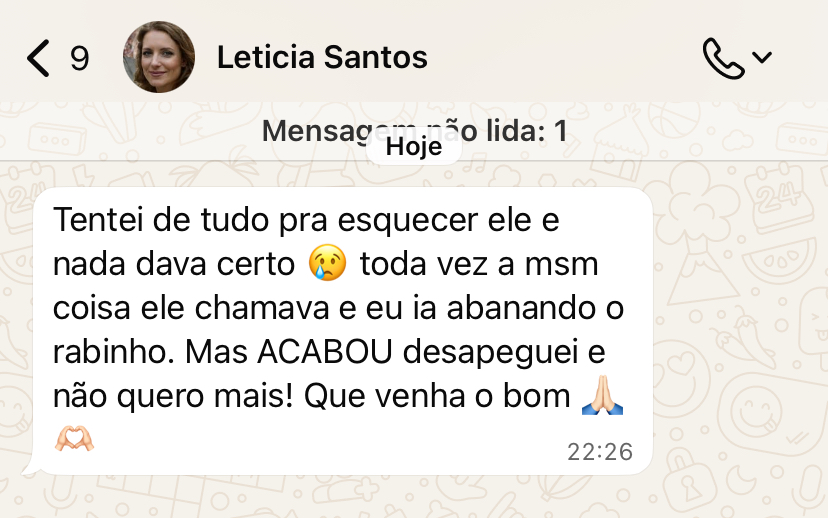Click the word ACABOU in the message
The width and height of the screenshot is (828, 518).
click(x=325, y=352)
